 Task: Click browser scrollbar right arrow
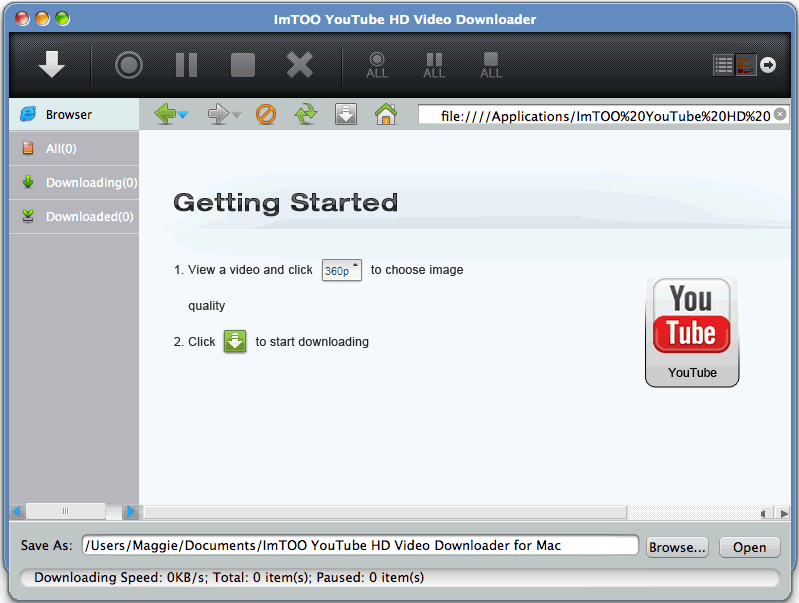(x=783, y=513)
